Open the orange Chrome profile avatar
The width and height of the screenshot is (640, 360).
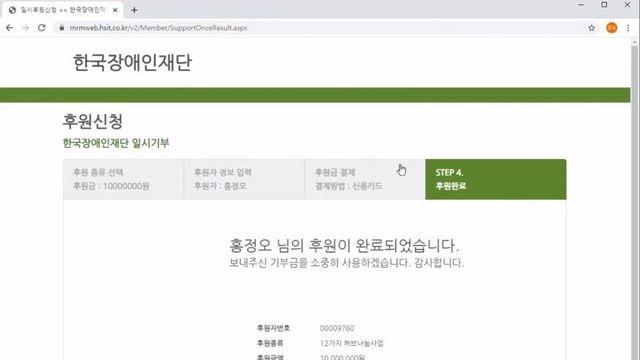coord(611,28)
